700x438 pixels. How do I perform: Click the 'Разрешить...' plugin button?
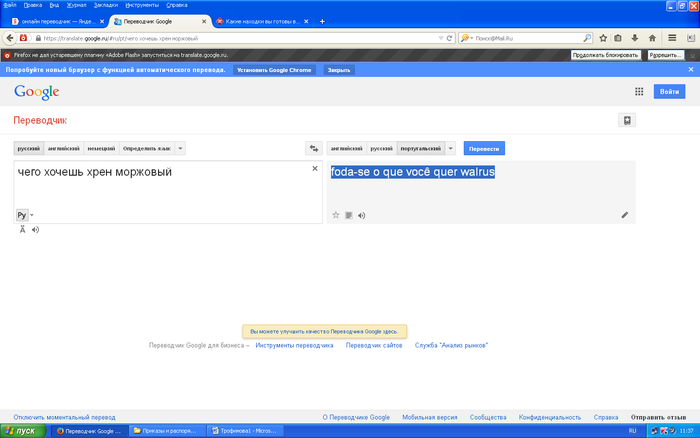(666, 55)
